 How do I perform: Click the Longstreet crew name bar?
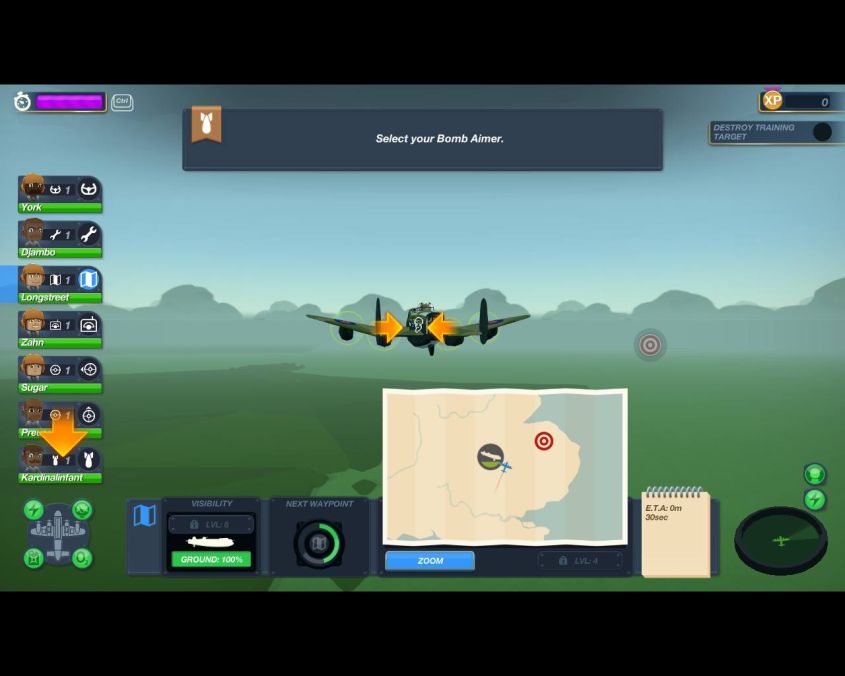coord(60,298)
